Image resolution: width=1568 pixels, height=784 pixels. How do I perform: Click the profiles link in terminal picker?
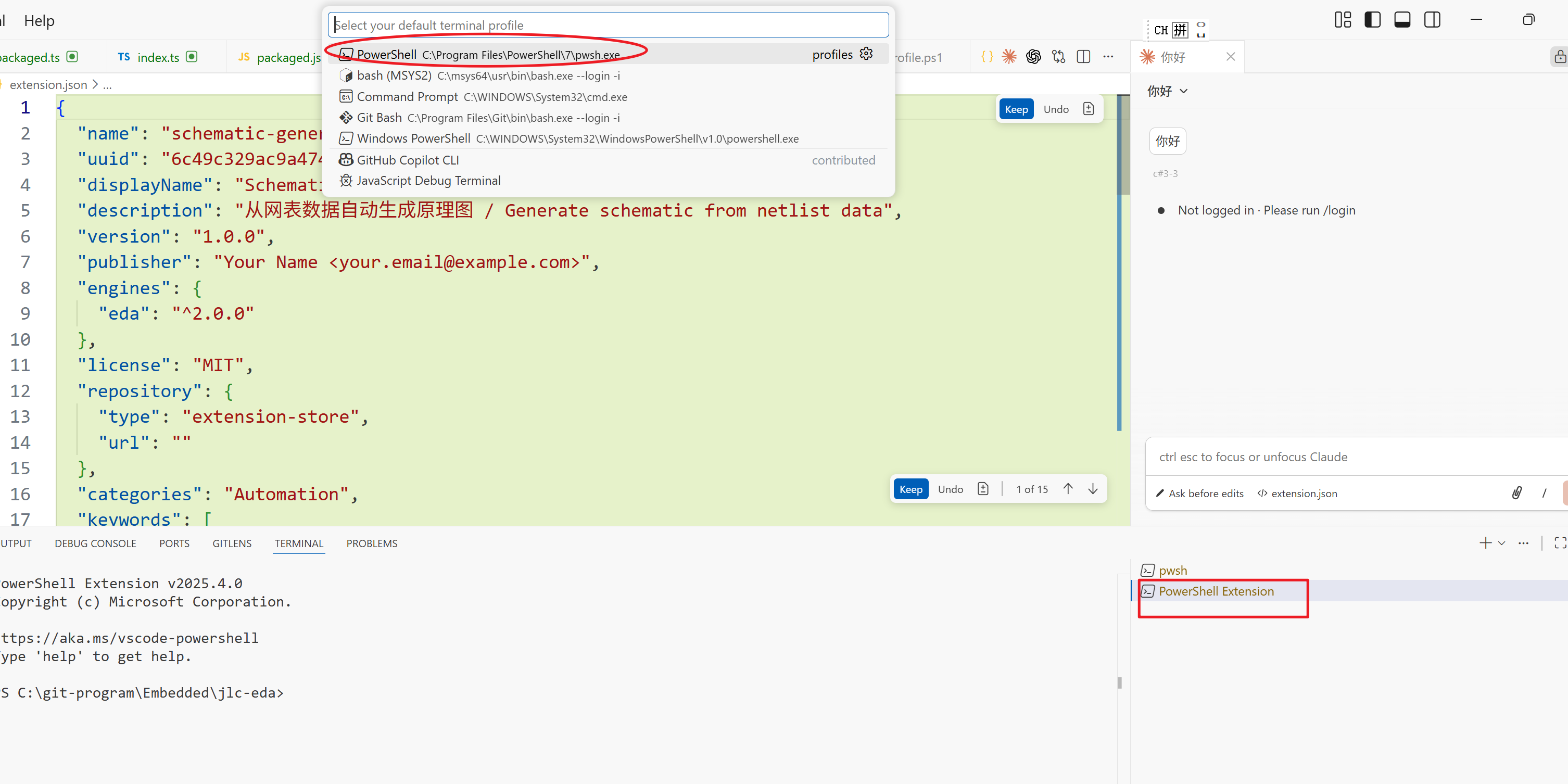[832, 54]
